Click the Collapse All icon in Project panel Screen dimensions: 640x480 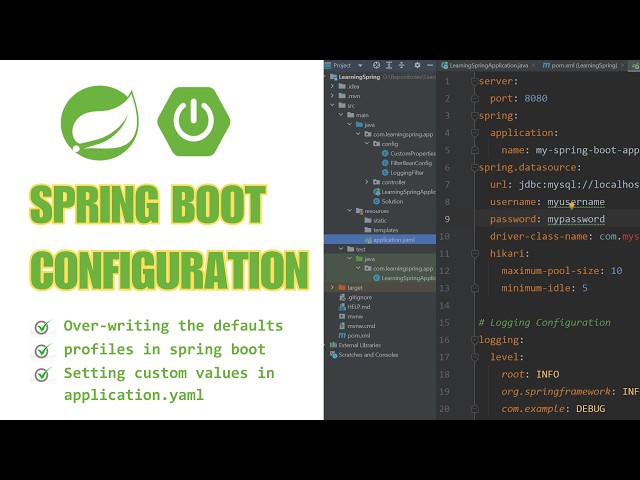coord(402,65)
